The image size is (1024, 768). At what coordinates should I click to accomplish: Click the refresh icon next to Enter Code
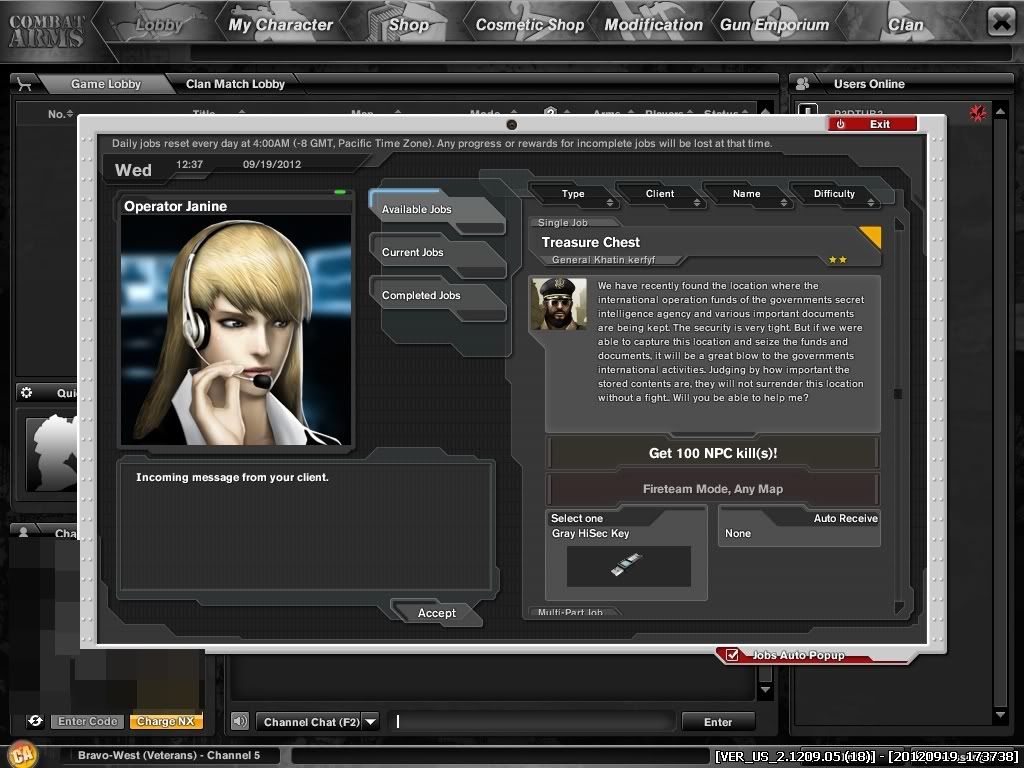click(35, 721)
